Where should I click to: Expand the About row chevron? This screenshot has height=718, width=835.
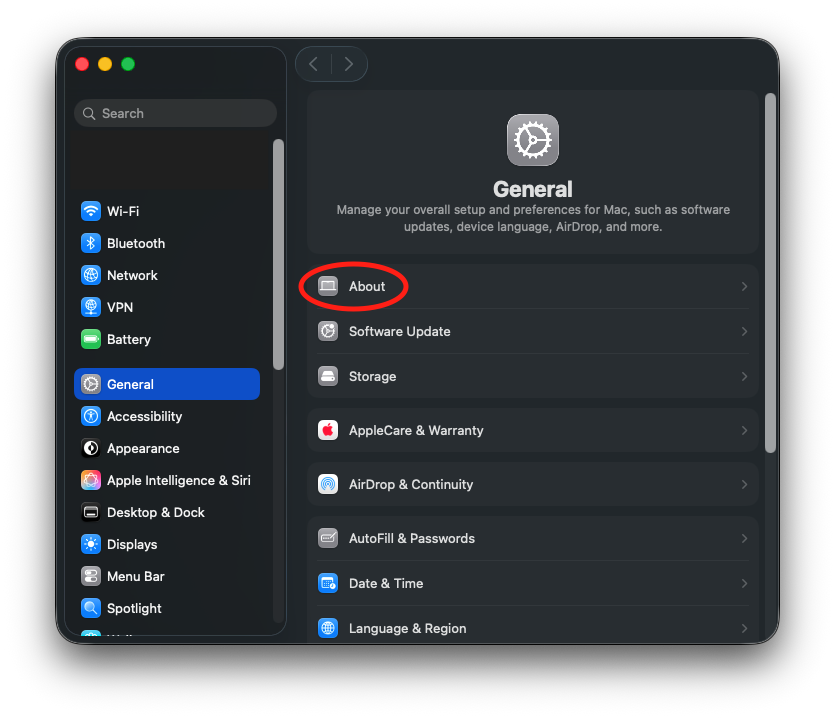tap(744, 286)
